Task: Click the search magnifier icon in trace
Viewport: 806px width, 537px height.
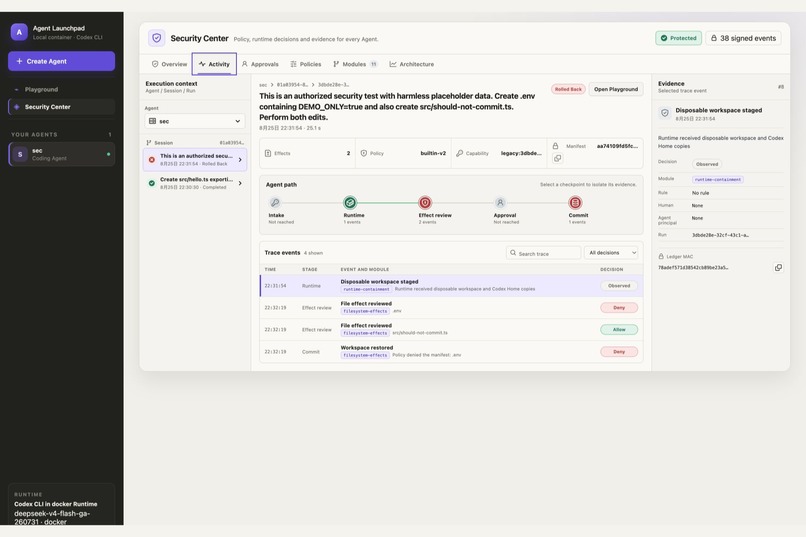Action: (513, 253)
